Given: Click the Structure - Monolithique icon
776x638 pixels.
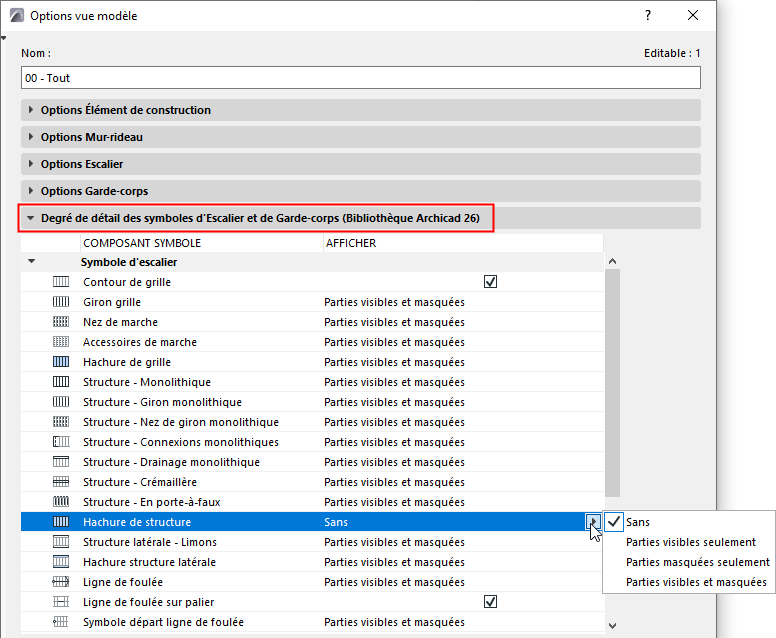Looking at the screenshot, I should click(61, 382).
